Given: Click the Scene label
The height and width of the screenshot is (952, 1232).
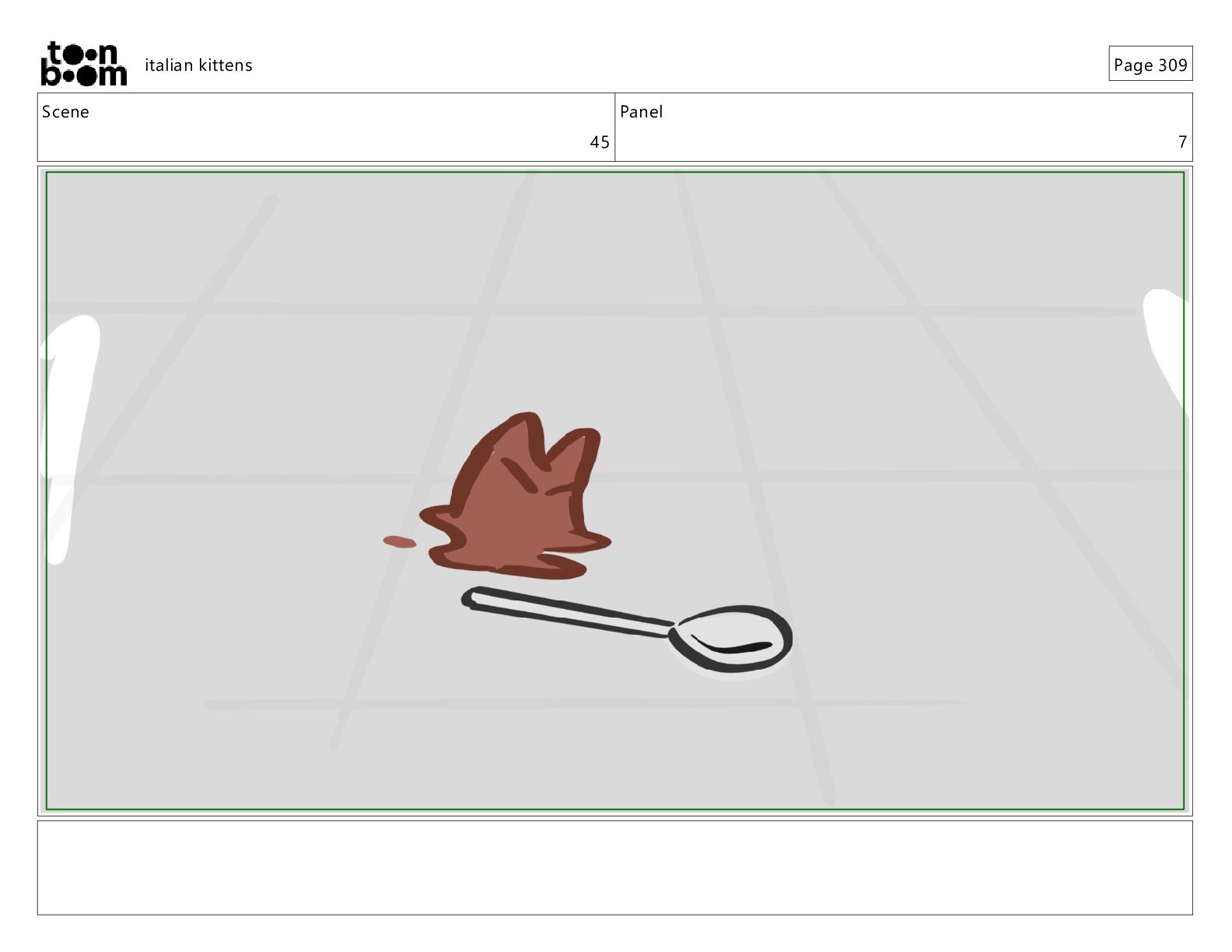Looking at the screenshot, I should point(65,112).
